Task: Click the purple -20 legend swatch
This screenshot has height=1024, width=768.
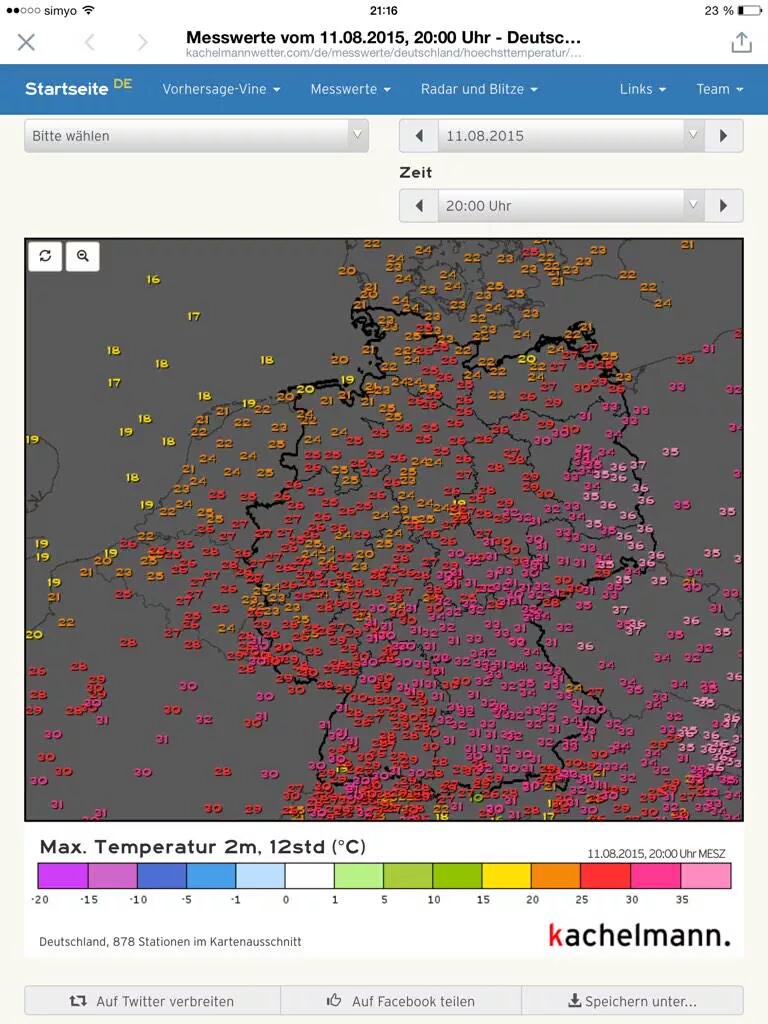Action: 63,876
